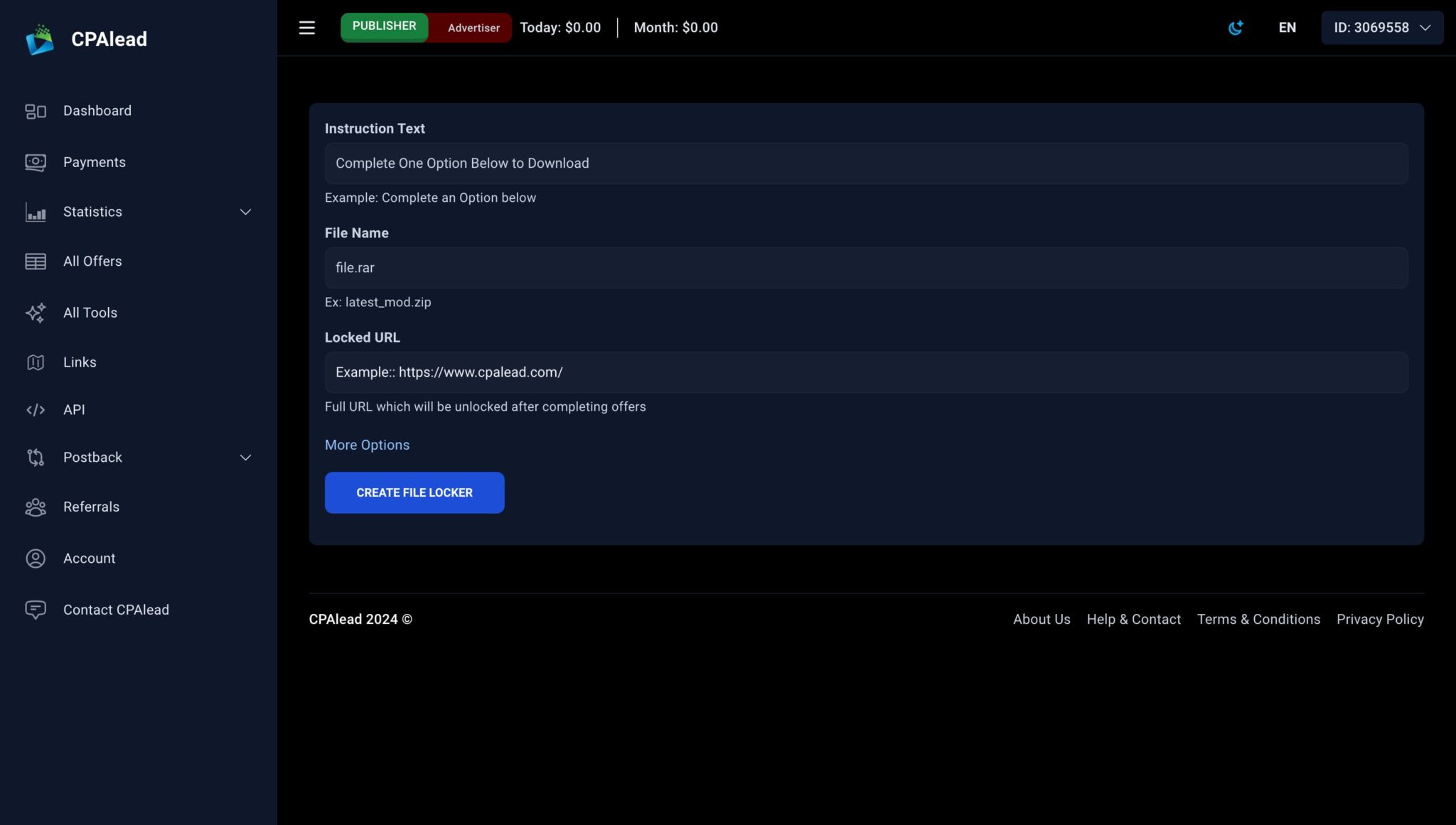Expand the Statistics submenu chevron

[245, 212]
